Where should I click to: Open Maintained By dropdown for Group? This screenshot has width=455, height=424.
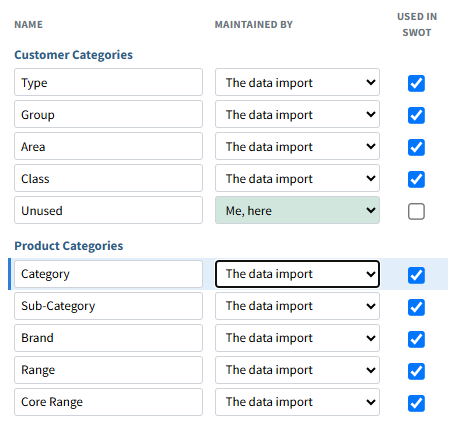point(297,114)
